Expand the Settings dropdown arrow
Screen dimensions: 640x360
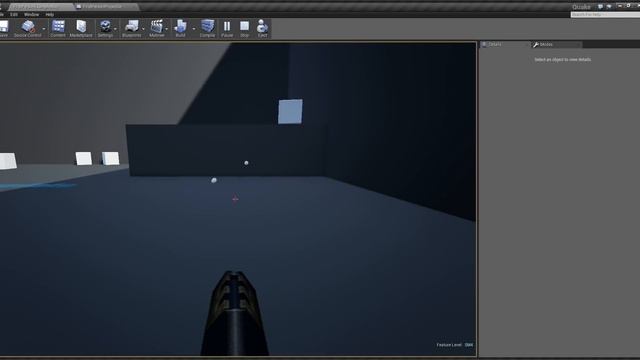[116, 29]
